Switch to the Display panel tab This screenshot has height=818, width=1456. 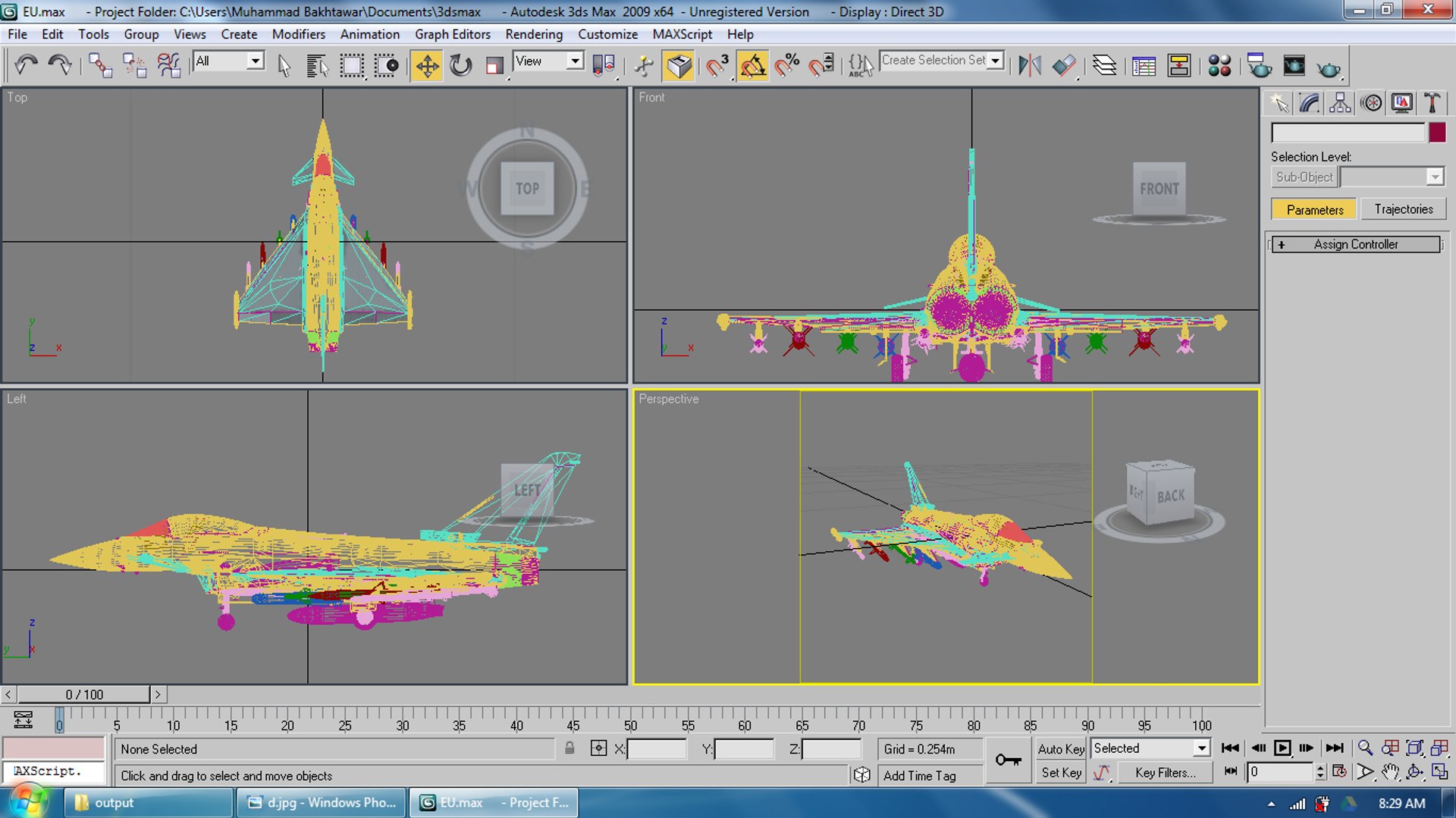pyautogui.click(x=1401, y=103)
